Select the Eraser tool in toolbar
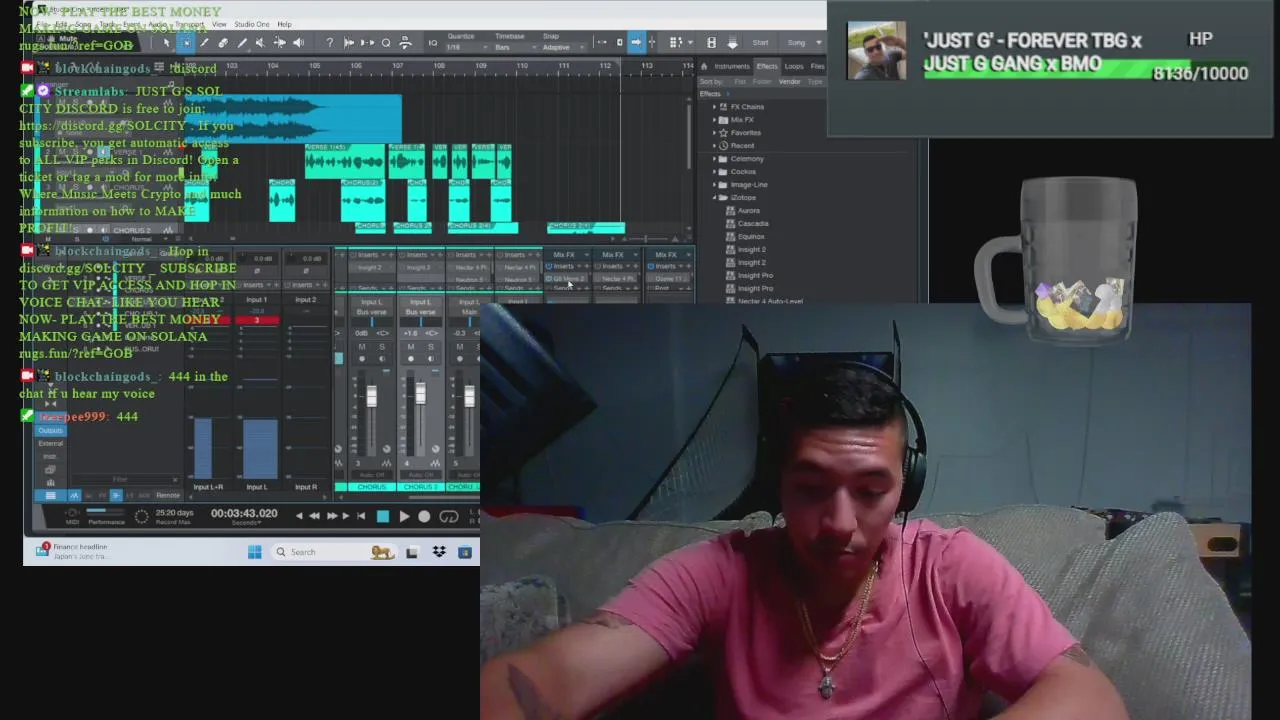Screen dimensions: 1280x720 pos(223,43)
